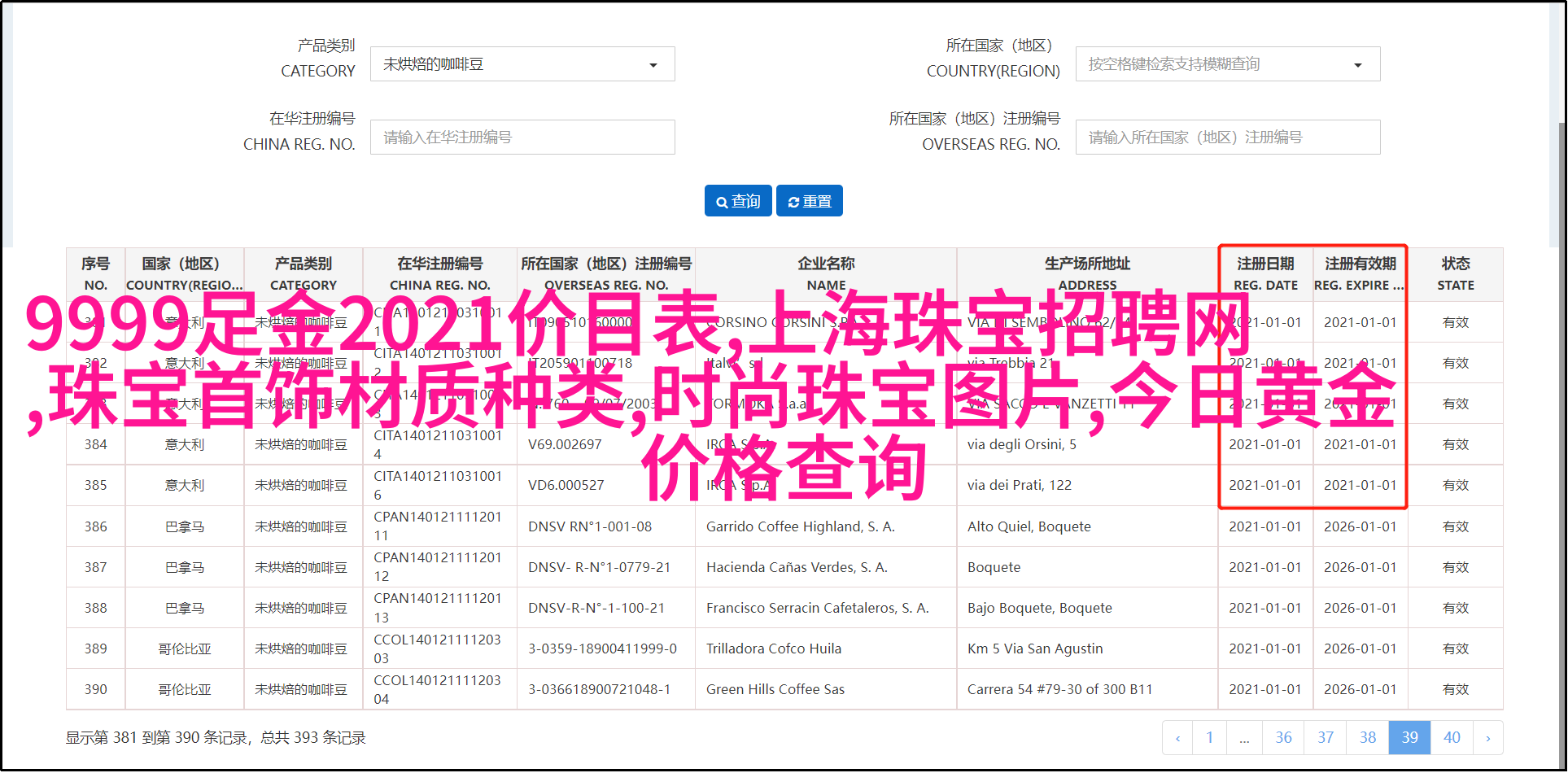Go to page 37
This screenshot has height=773, width=1568.
point(1326,738)
